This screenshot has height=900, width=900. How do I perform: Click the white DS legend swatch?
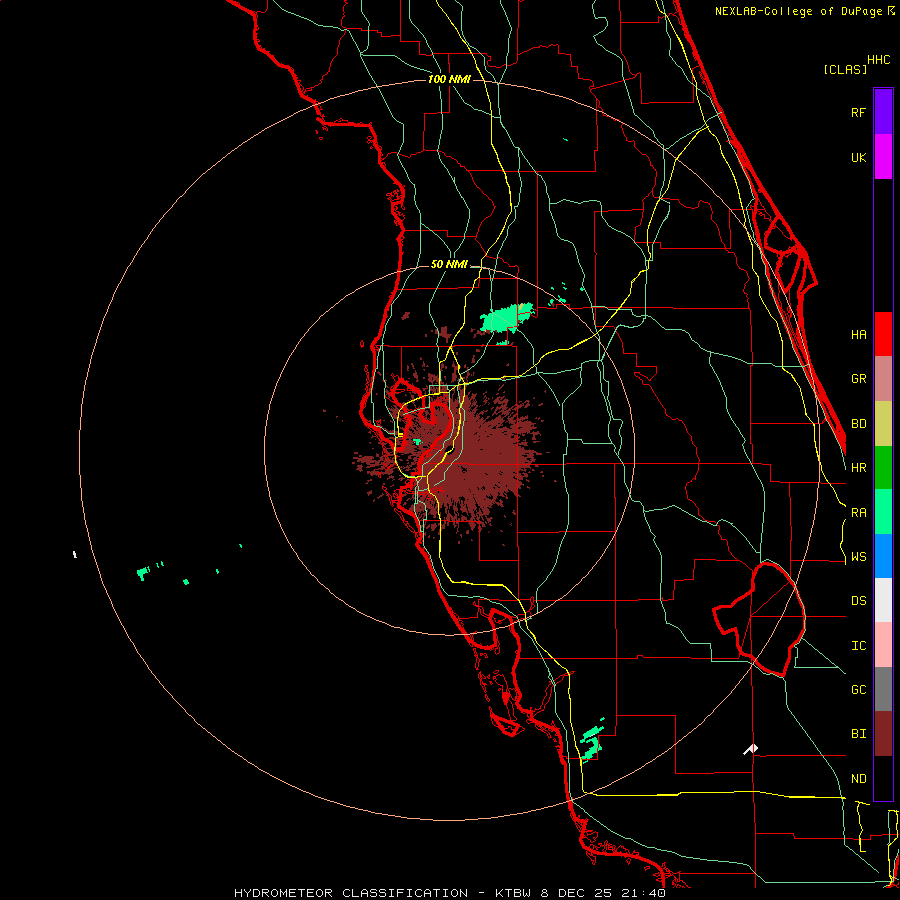pyautogui.click(x=883, y=600)
